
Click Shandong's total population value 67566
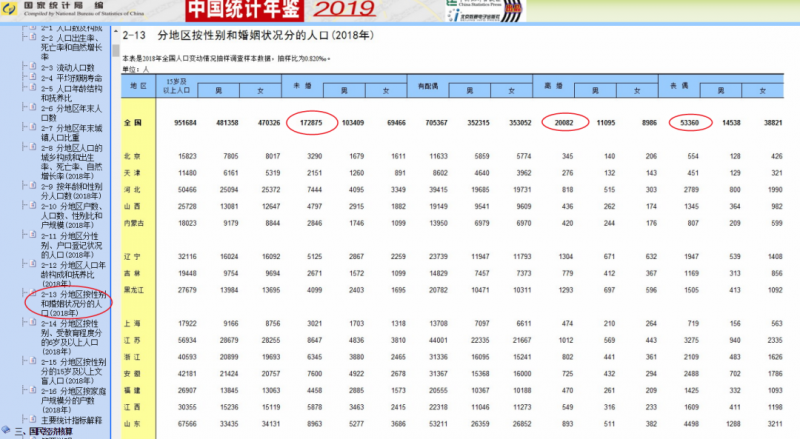[187, 424]
